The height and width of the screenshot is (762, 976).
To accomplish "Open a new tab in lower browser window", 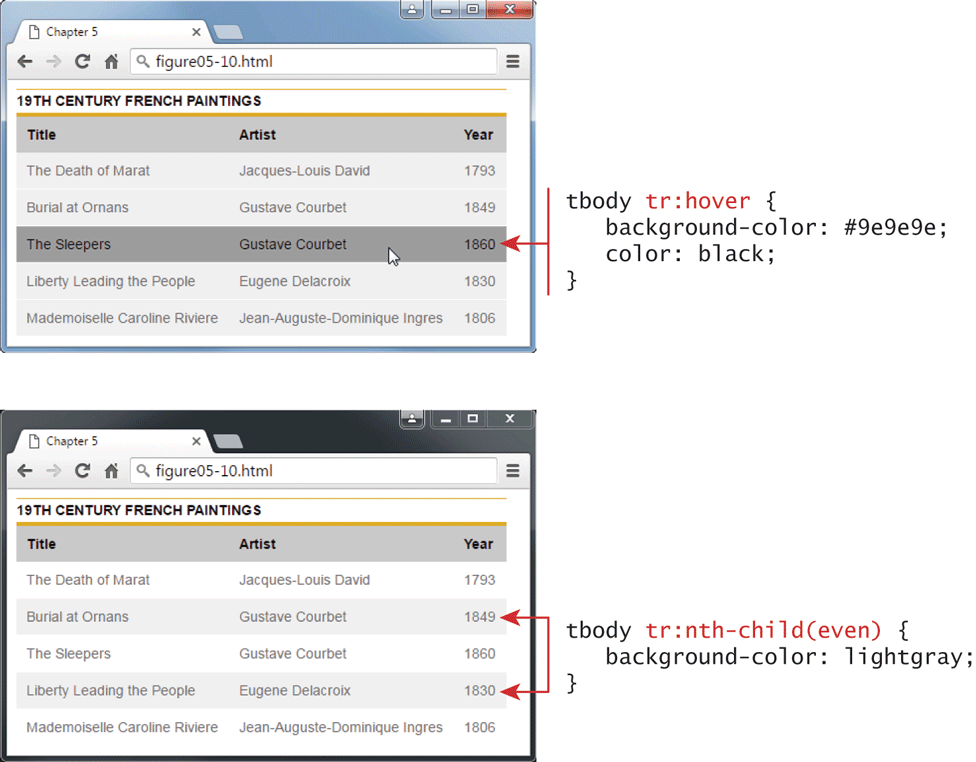I will [228, 441].
